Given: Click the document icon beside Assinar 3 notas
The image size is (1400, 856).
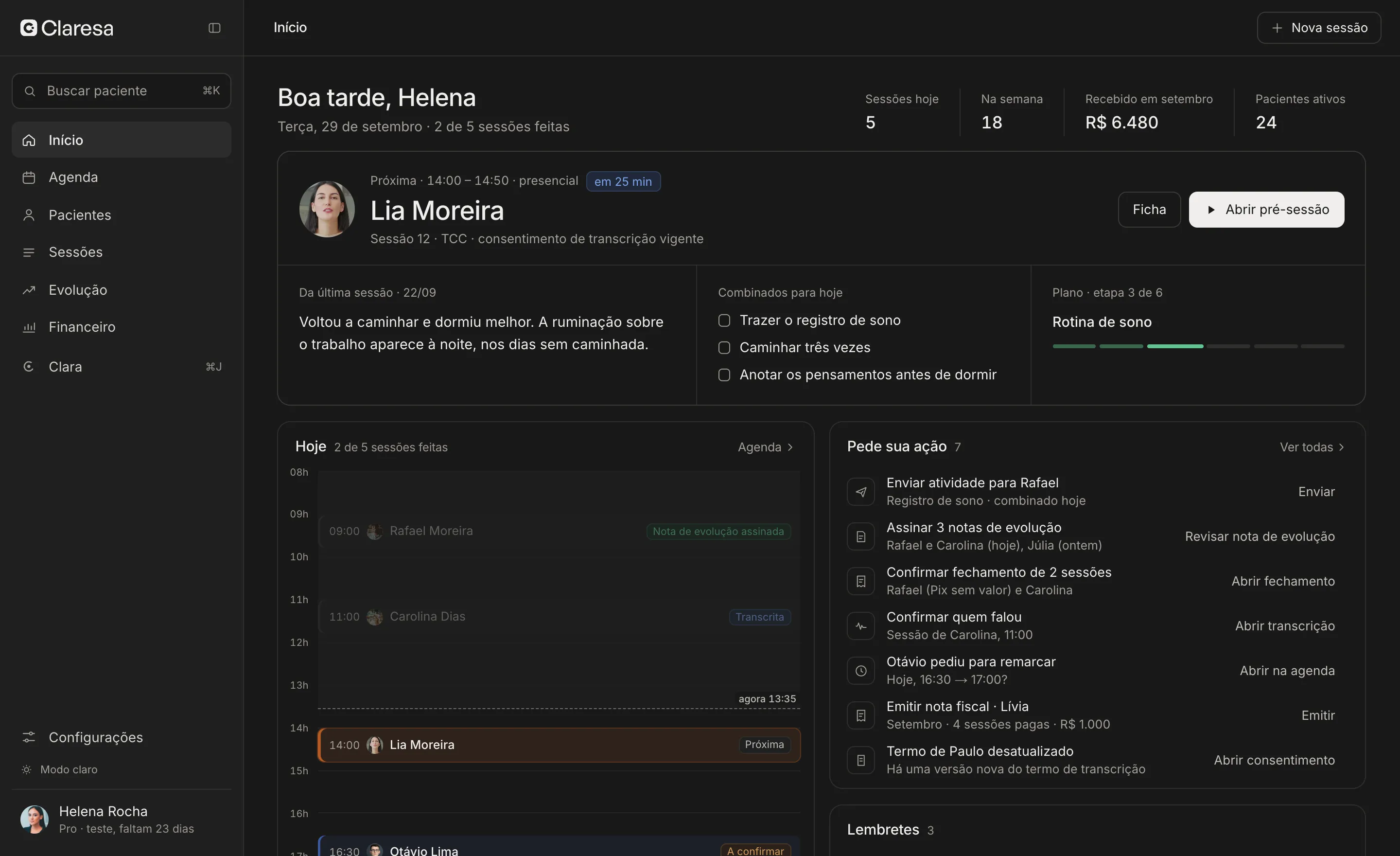Looking at the screenshot, I should pos(861,536).
